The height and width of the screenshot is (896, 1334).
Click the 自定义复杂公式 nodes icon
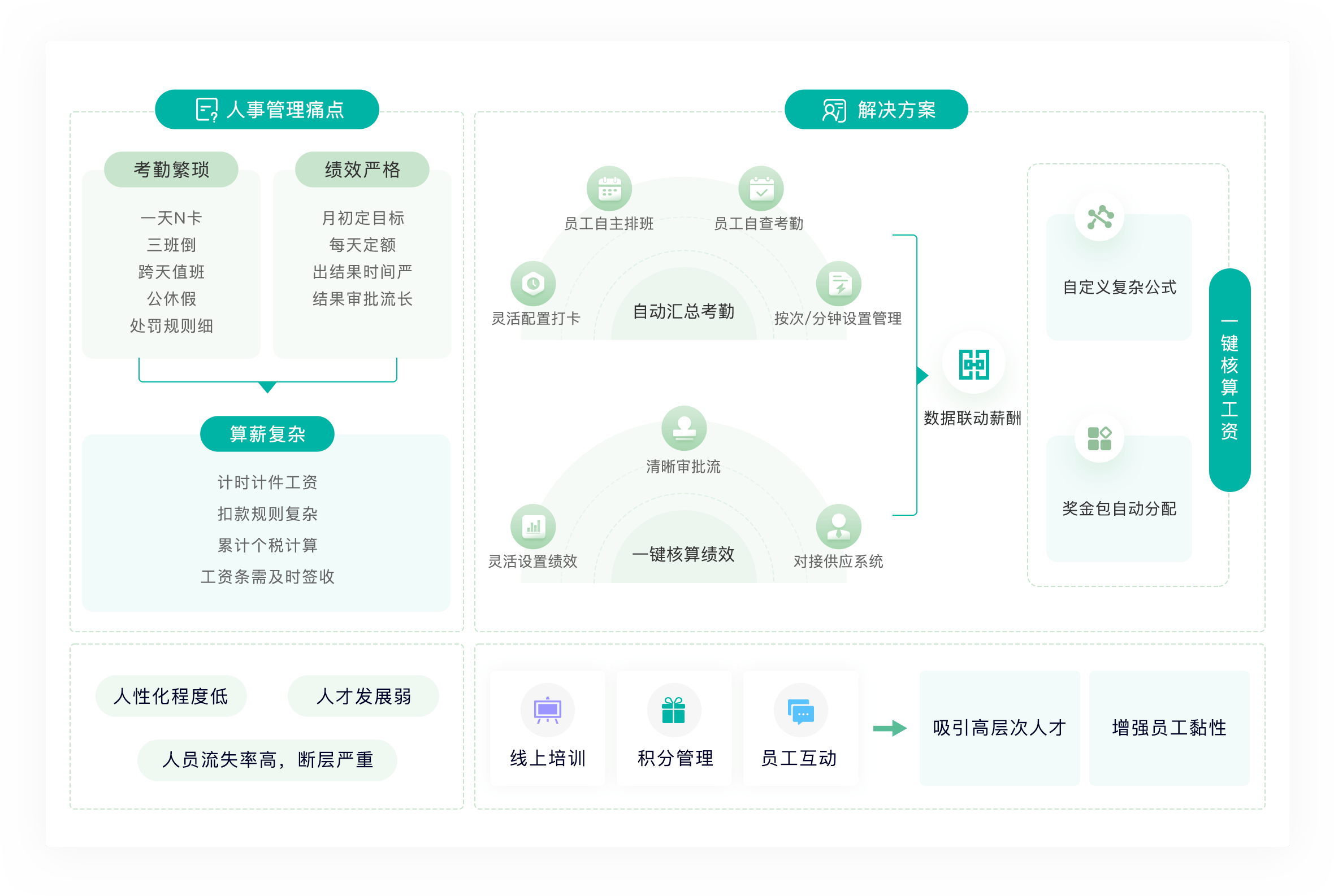tap(1099, 217)
